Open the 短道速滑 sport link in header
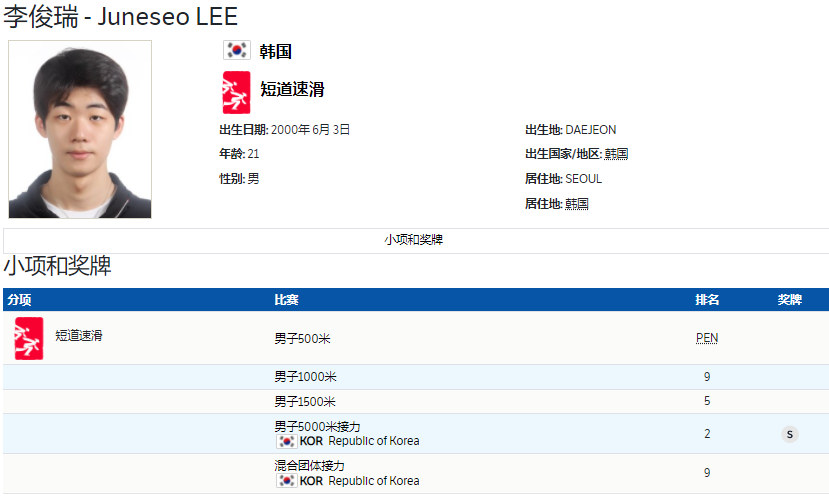 (x=292, y=89)
